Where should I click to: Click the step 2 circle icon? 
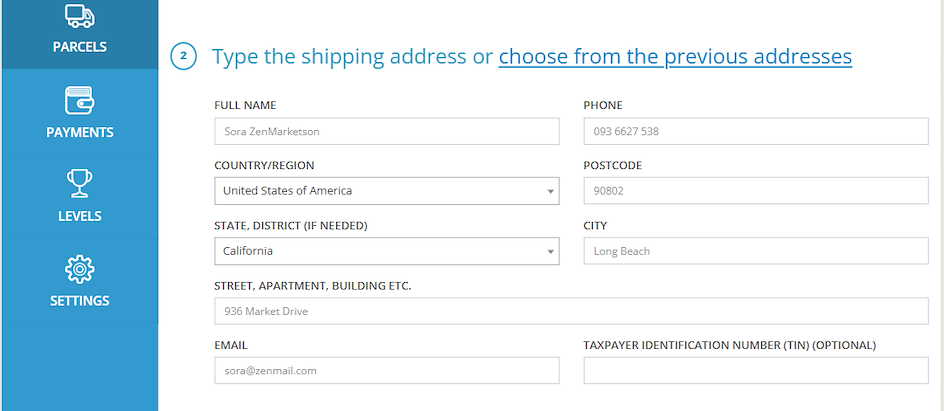(x=183, y=57)
